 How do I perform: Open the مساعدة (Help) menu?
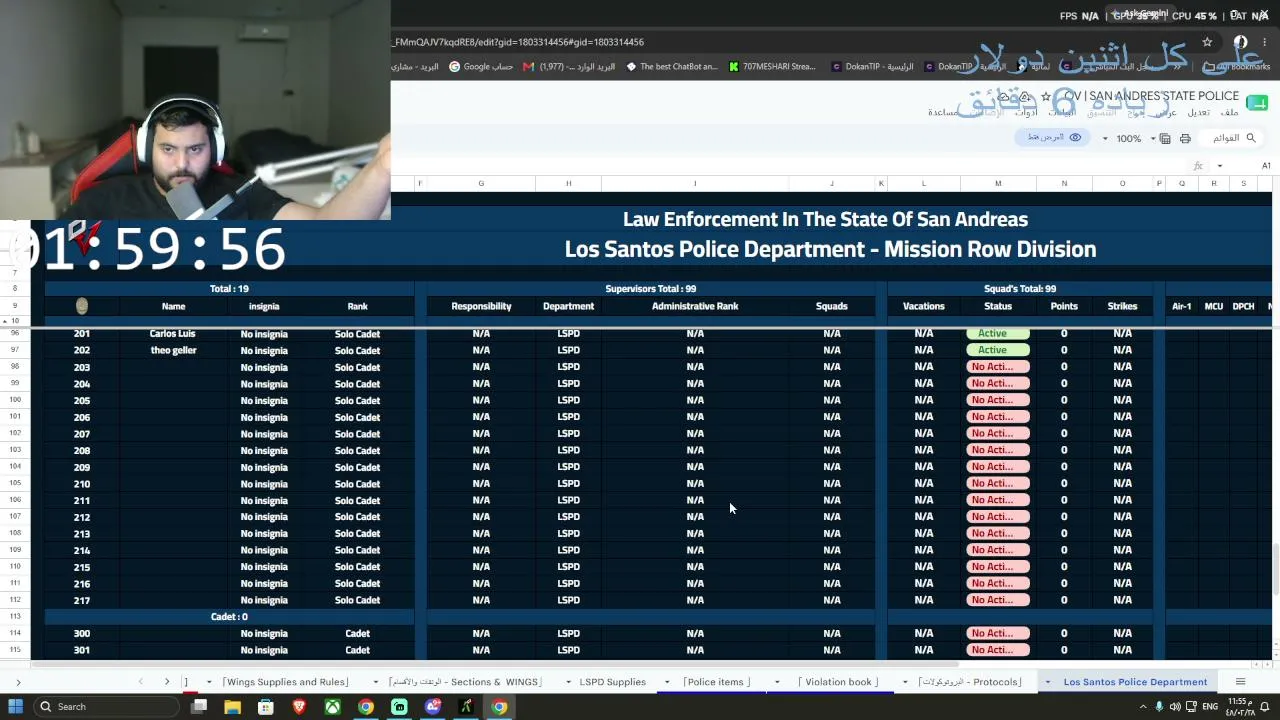click(944, 112)
